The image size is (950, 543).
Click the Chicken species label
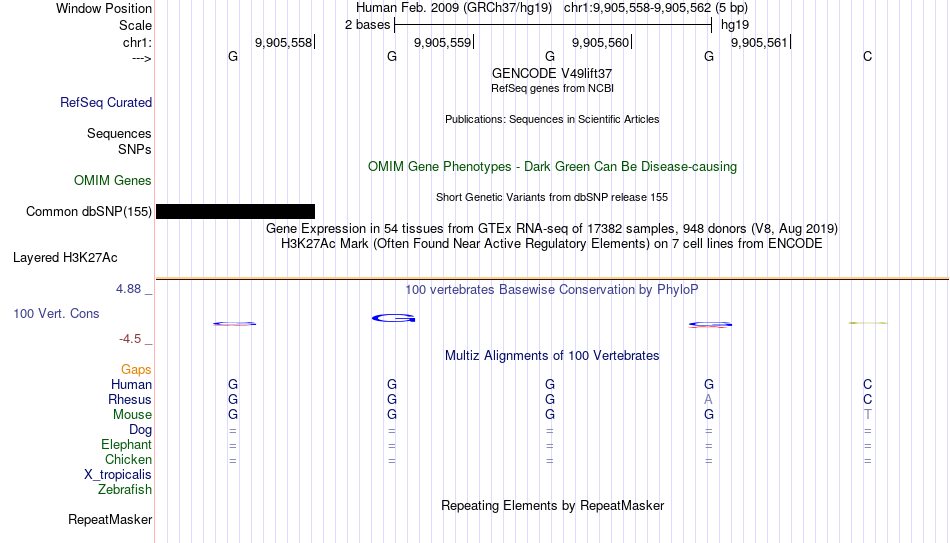pos(128,460)
